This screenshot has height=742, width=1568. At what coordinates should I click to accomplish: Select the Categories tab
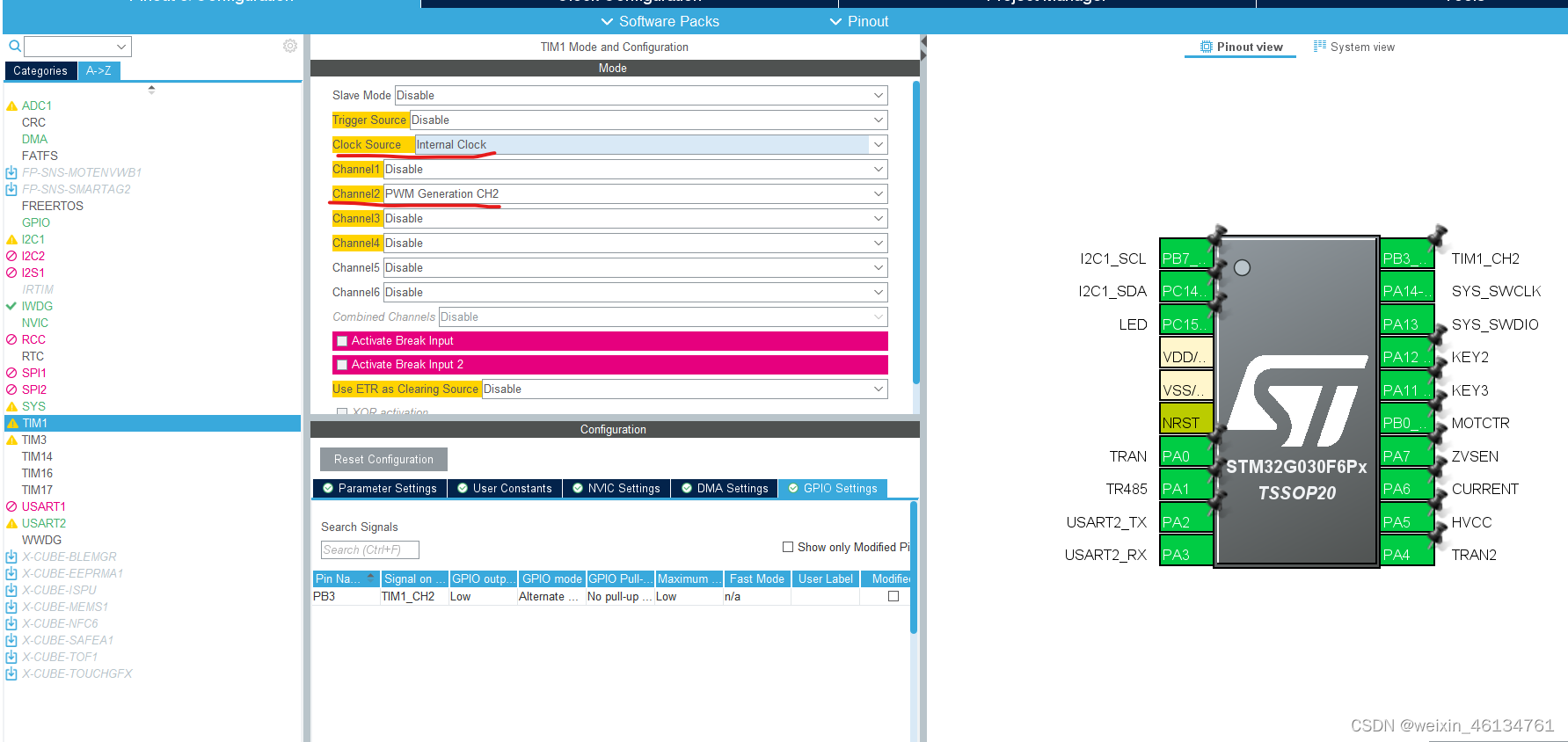tap(40, 70)
